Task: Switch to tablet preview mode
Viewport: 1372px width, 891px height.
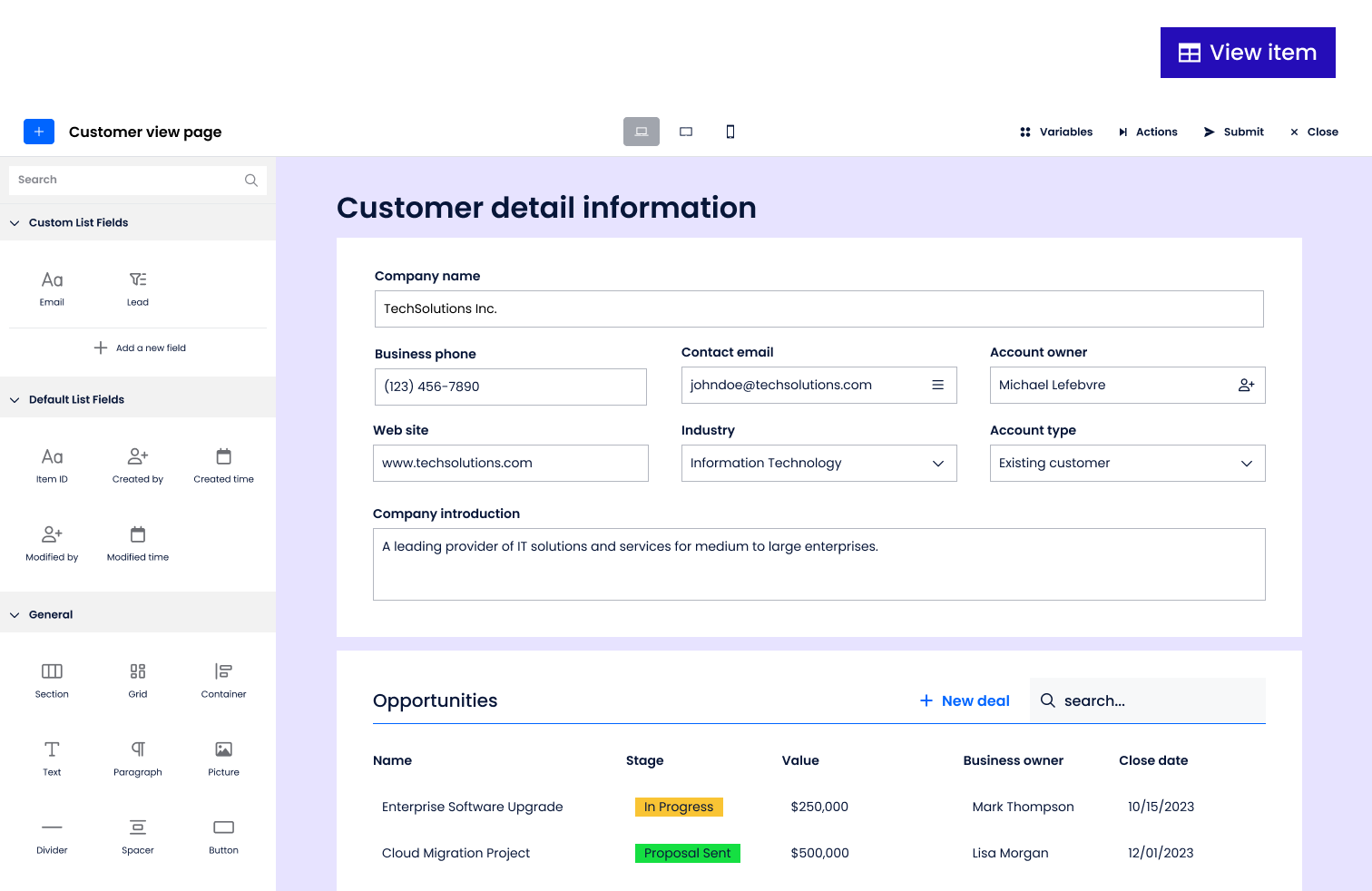Action: [686, 132]
